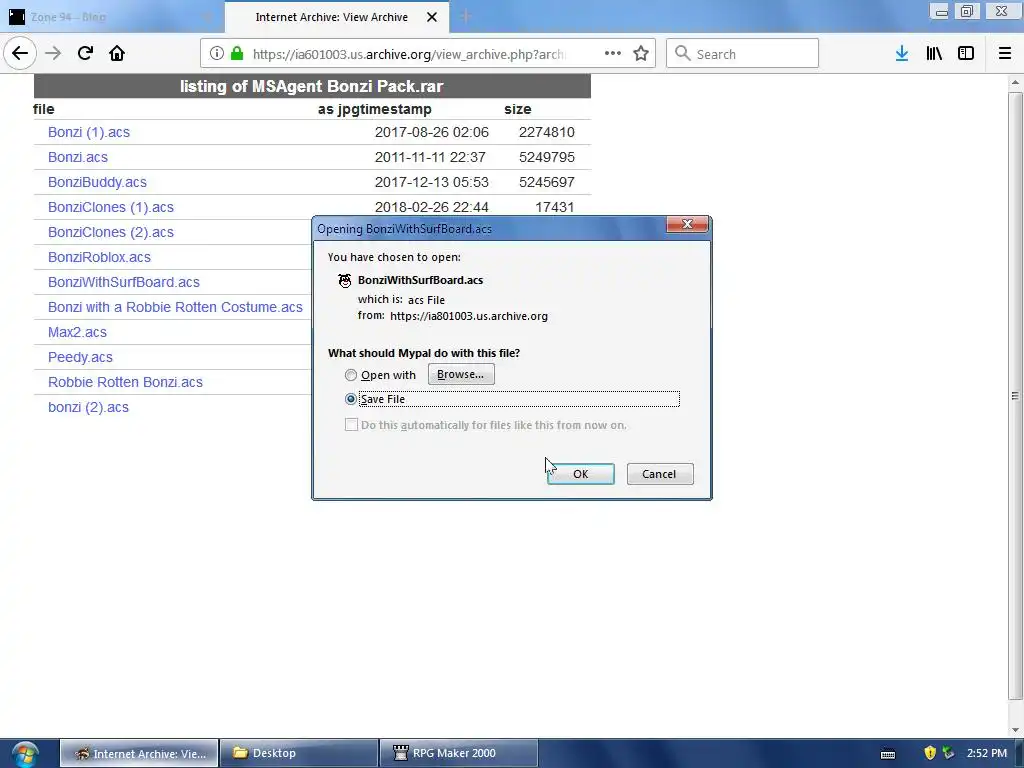Open the on-screen keyboard tray icon
The height and width of the screenshot is (768, 1024).
(888, 754)
